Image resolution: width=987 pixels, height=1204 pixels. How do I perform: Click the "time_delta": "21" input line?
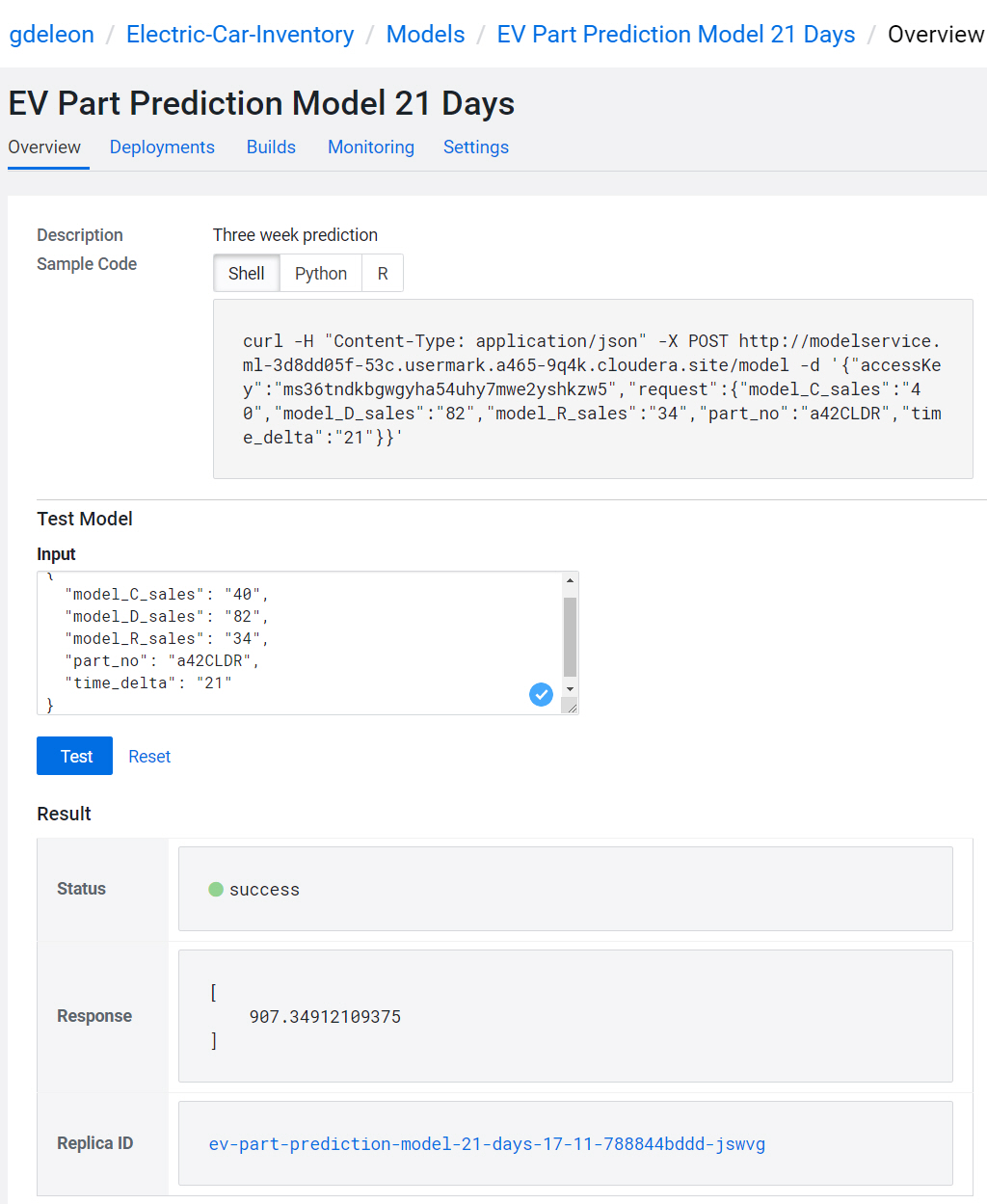point(148,683)
